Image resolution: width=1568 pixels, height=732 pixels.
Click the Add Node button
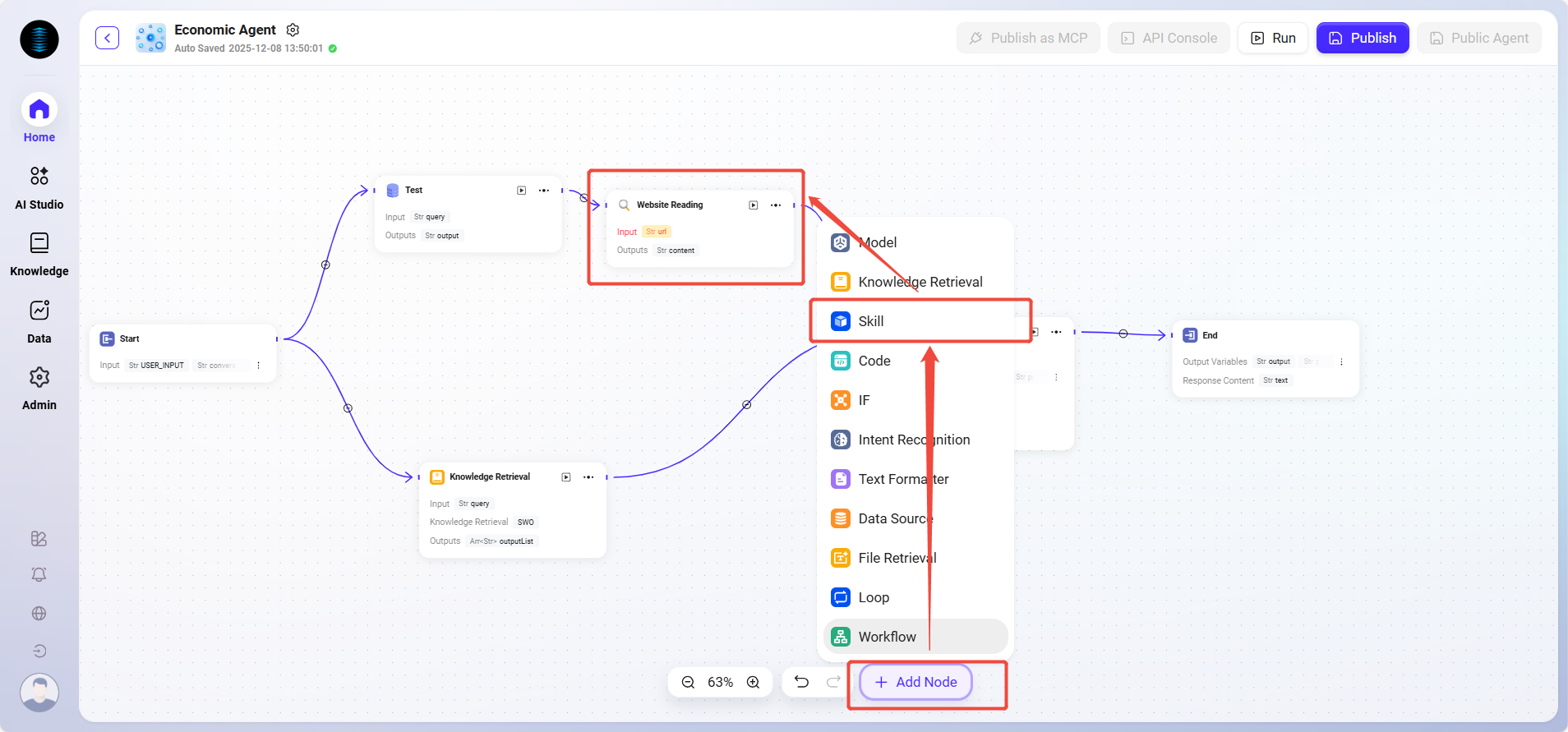(x=915, y=682)
